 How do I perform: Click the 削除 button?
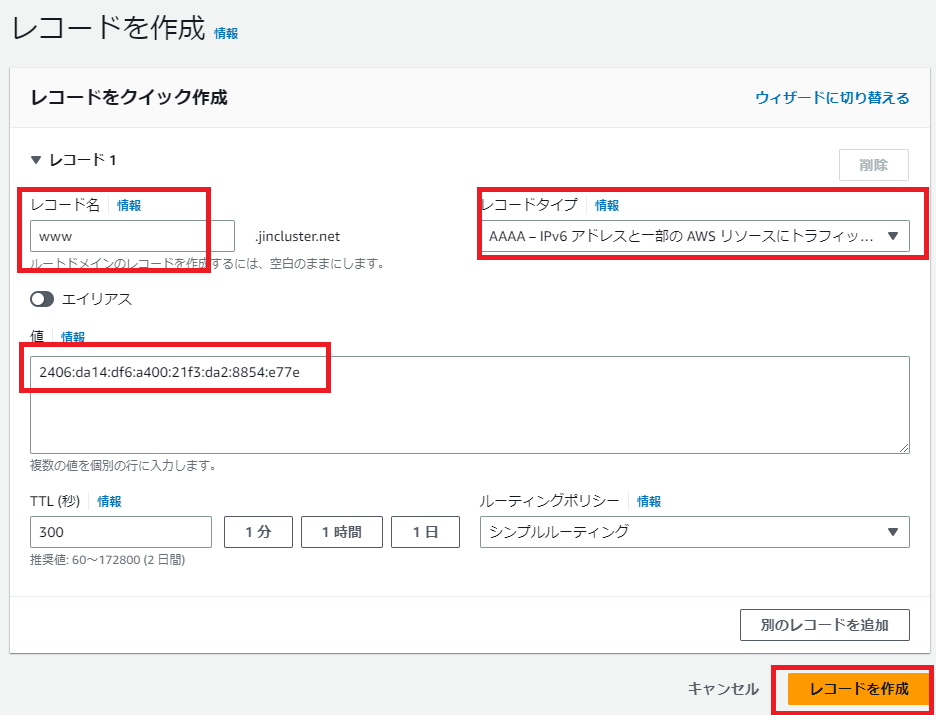[872, 165]
